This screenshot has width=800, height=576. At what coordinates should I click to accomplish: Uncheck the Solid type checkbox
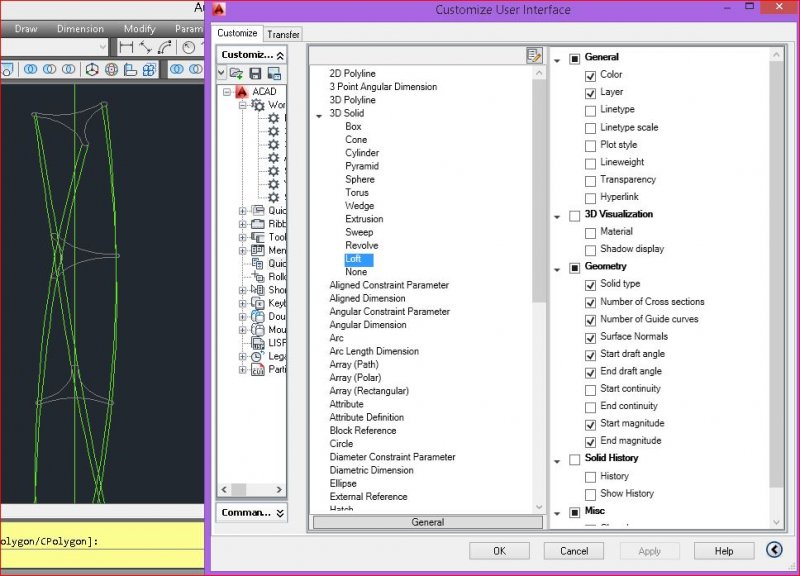click(x=590, y=285)
